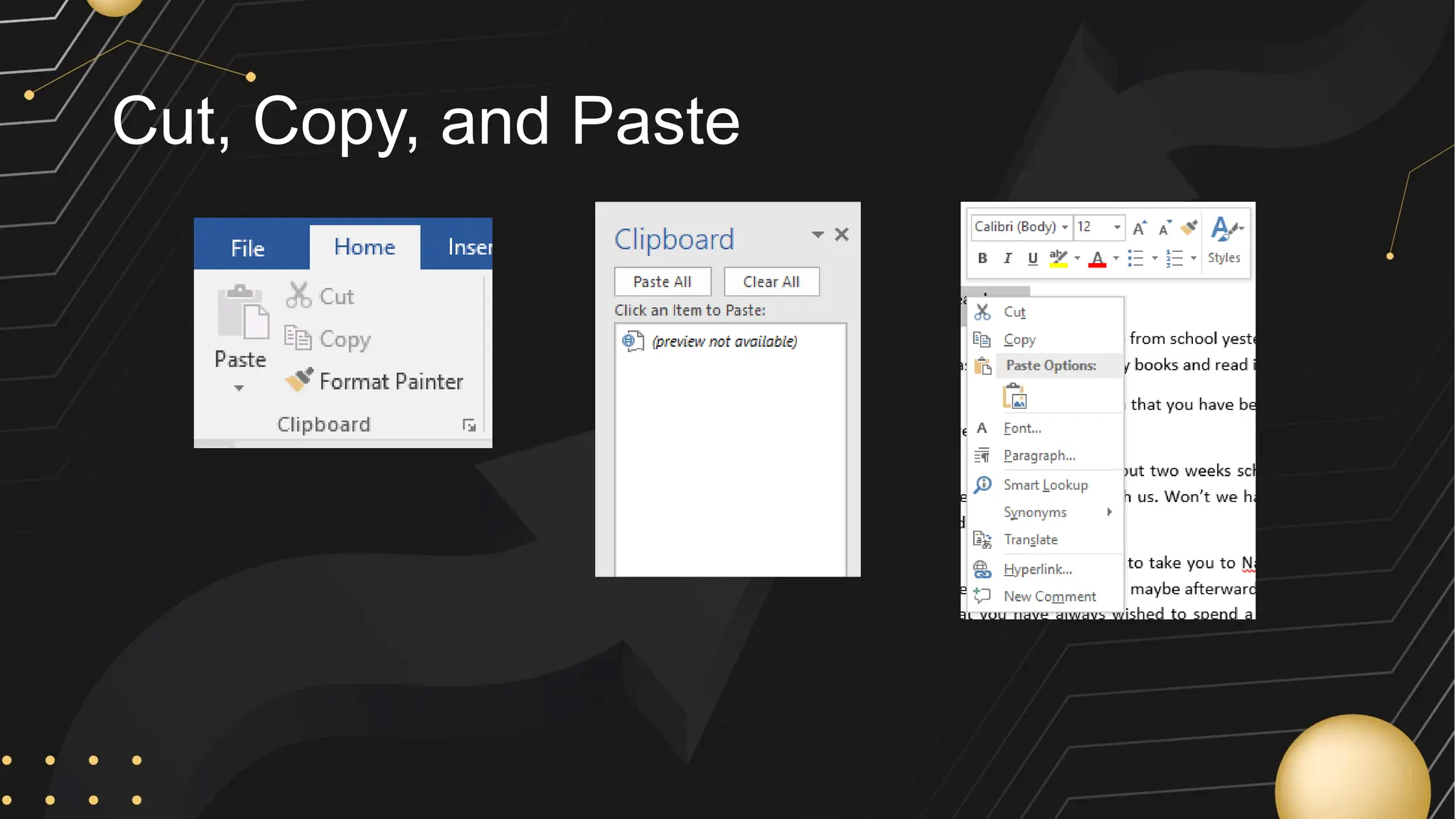This screenshot has width=1456, height=819.
Task: Select Hyperlink... in the context menu
Action: tap(1046, 569)
